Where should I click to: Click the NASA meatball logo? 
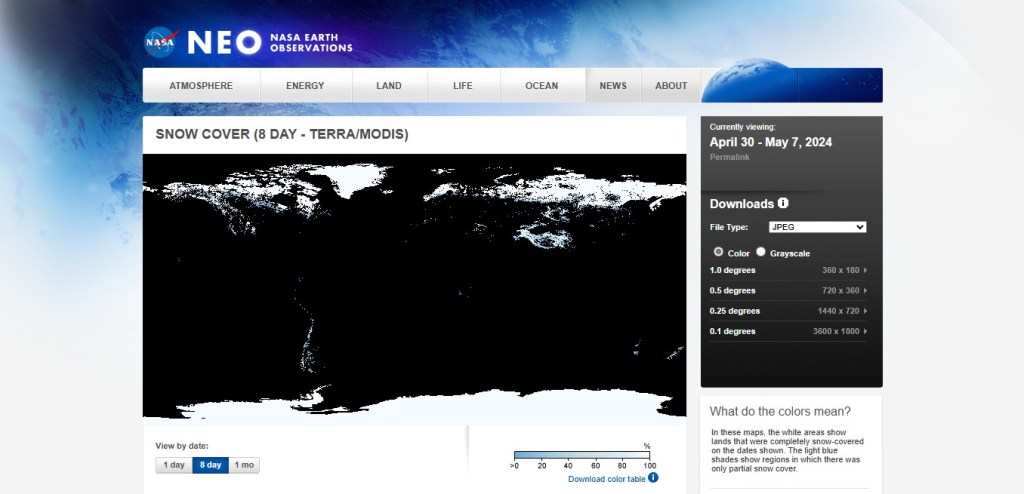pos(160,42)
